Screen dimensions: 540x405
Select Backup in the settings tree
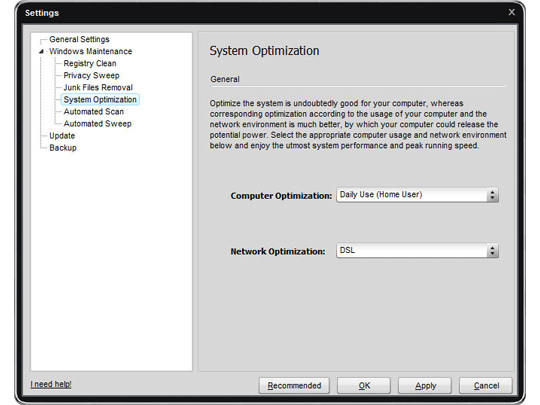[63, 148]
